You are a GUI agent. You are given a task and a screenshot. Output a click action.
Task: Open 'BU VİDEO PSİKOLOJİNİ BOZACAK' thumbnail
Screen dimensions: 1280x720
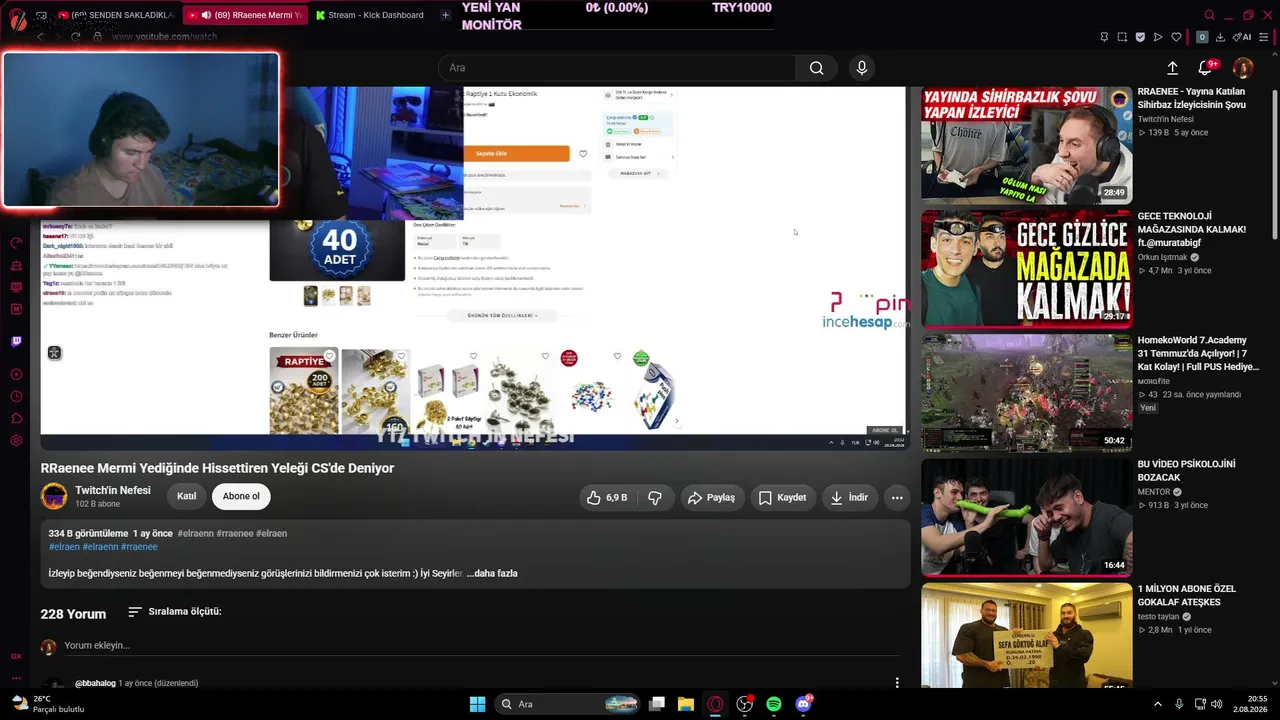point(1026,517)
